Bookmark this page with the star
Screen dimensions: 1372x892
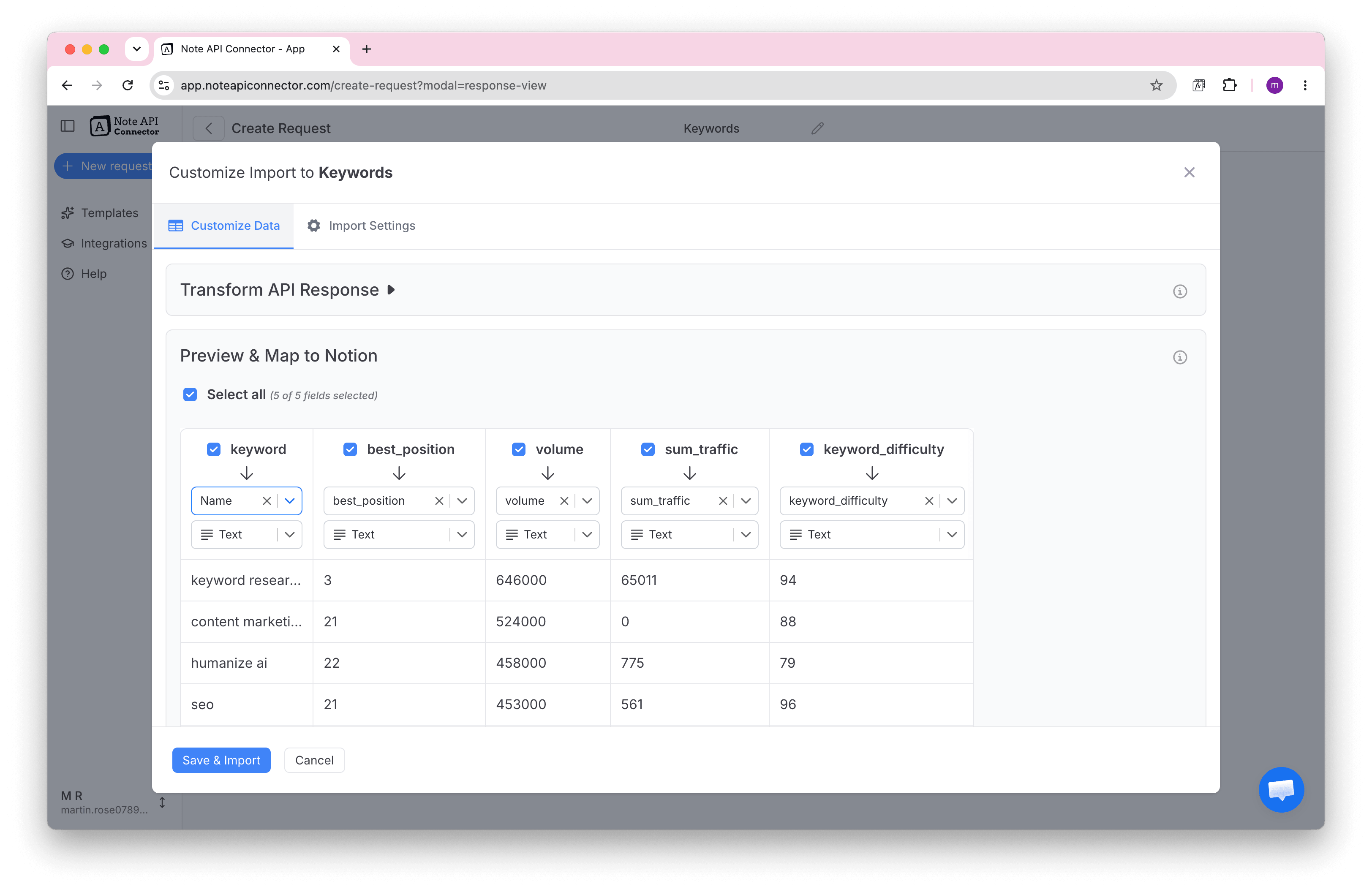[1156, 85]
